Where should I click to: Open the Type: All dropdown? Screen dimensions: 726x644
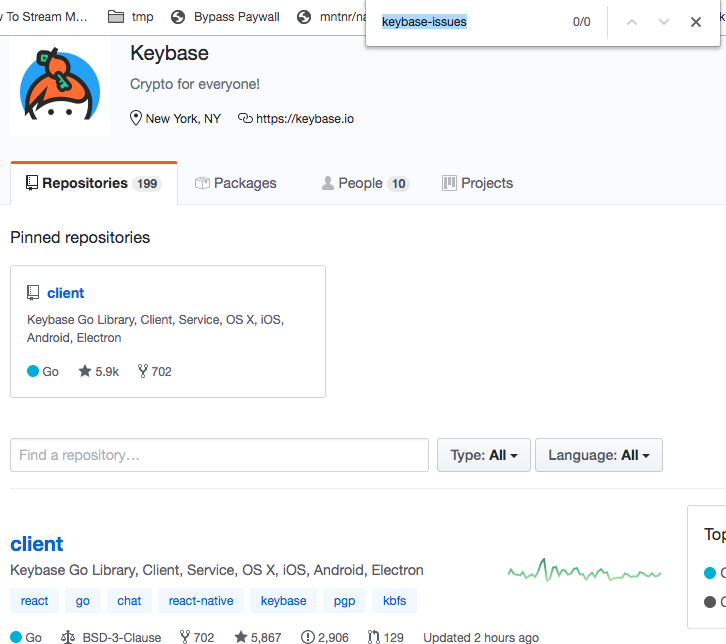pyautogui.click(x=483, y=455)
